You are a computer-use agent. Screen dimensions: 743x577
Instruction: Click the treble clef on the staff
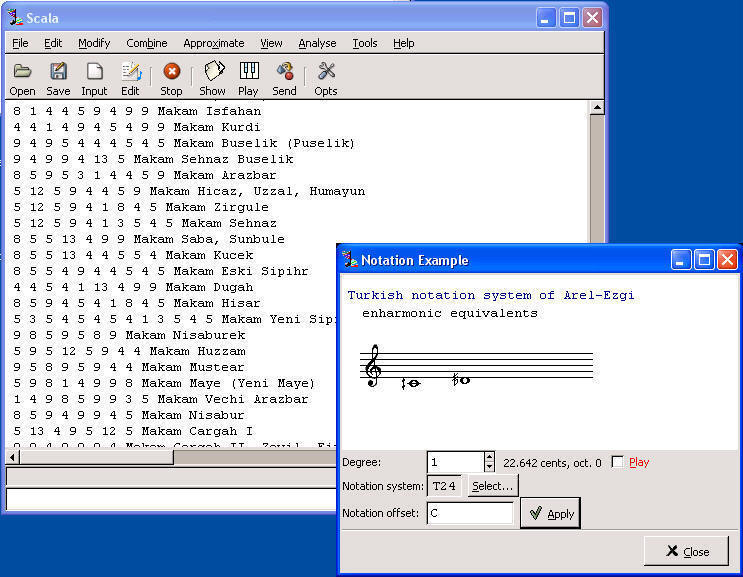[x=373, y=366]
